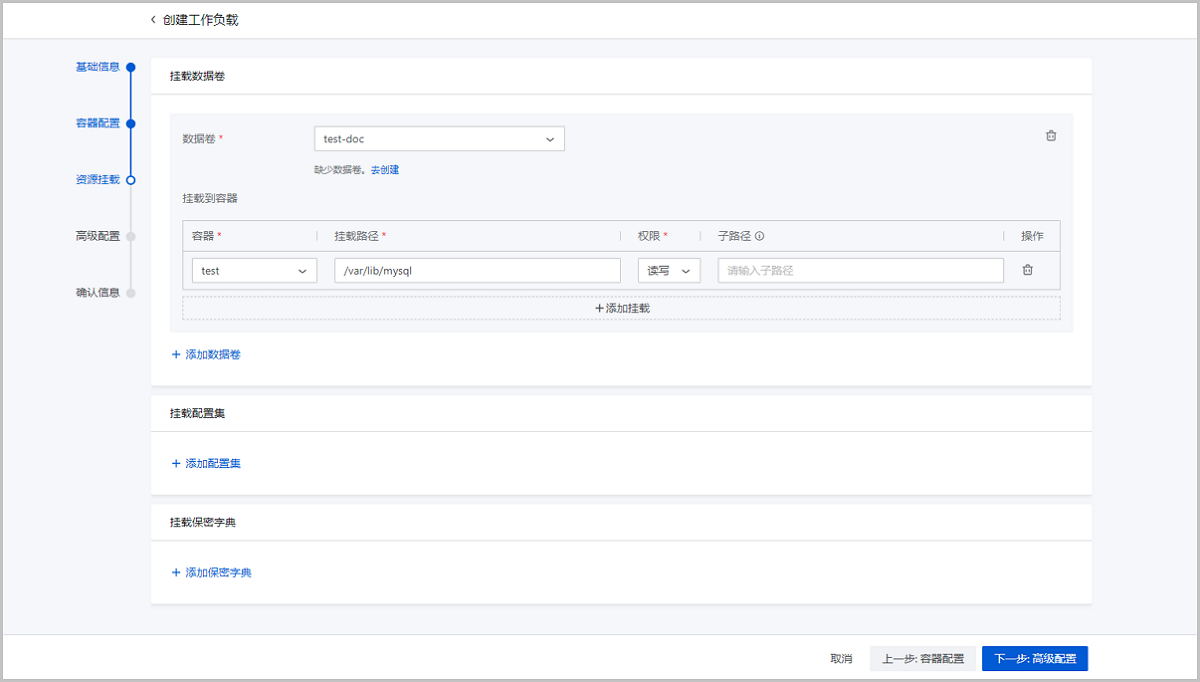Select the 资源挂载 step
This screenshot has height=682, width=1200.
(x=98, y=180)
